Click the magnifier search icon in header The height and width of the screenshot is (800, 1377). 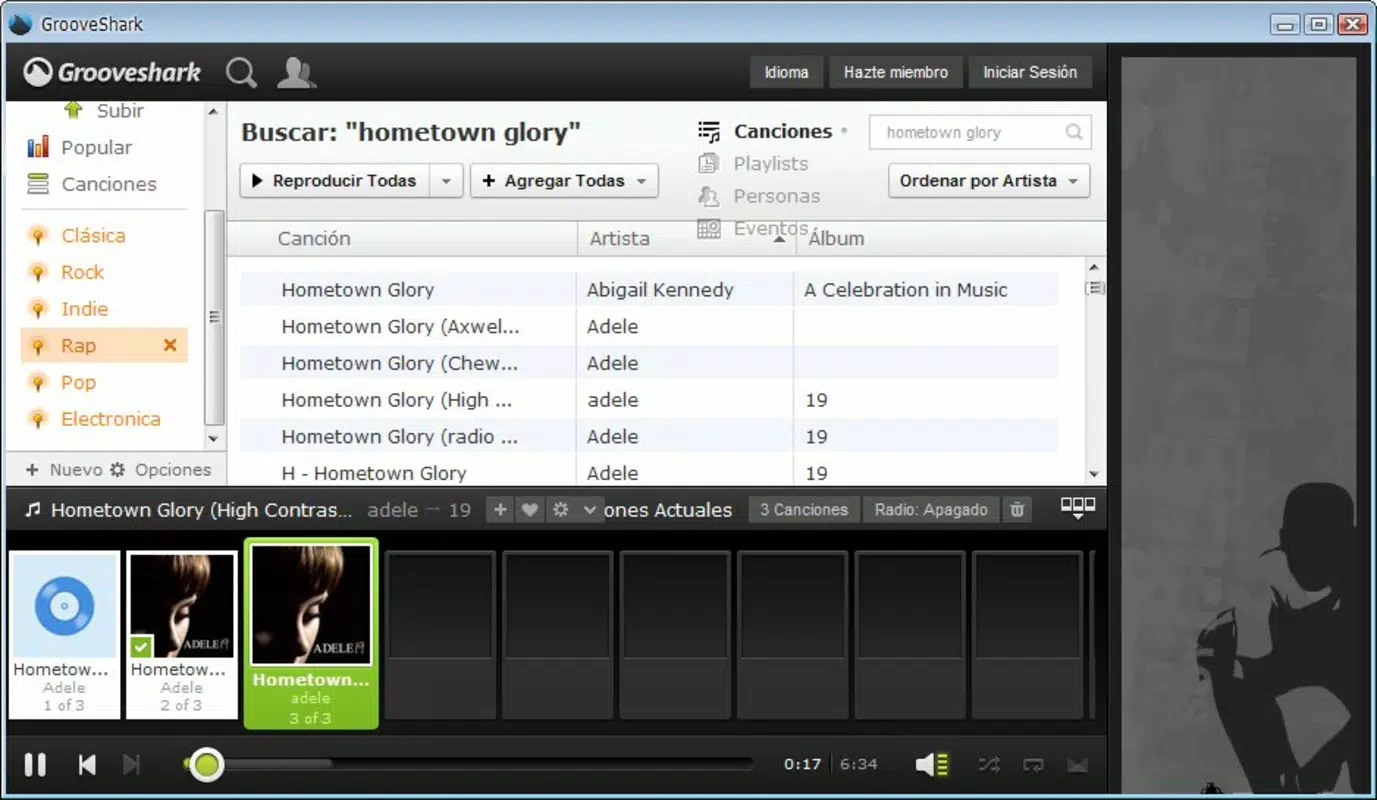coord(241,73)
